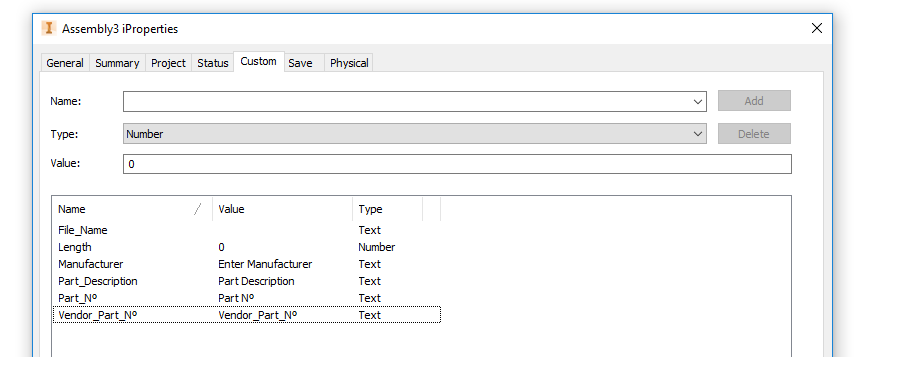898x383 pixels.
Task: Click the Value column header
Action: [x=282, y=209]
